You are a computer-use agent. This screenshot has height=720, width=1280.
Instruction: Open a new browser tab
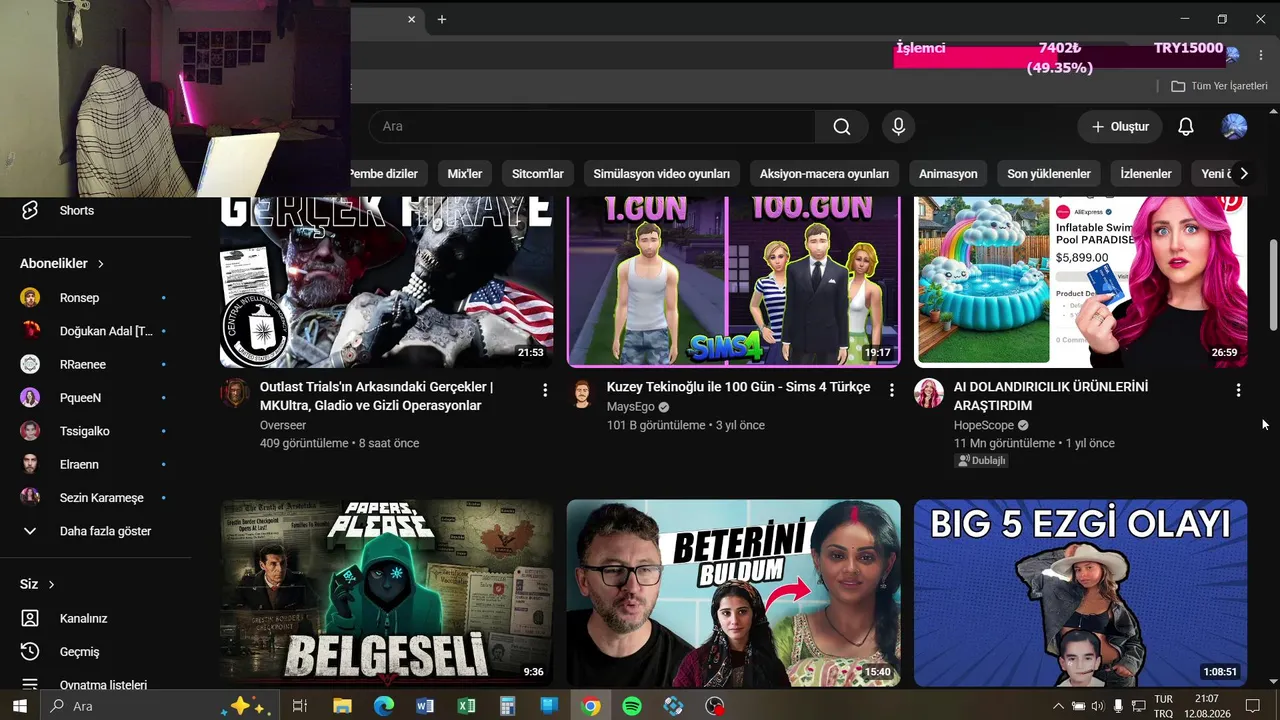coord(441,19)
